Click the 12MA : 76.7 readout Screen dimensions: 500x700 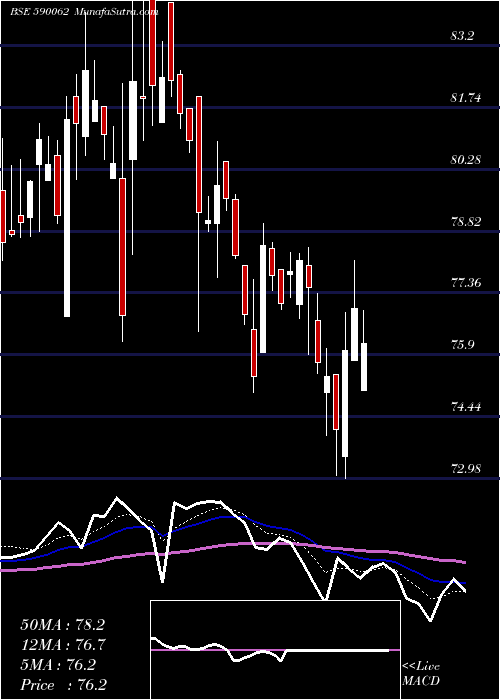[x=62, y=645]
